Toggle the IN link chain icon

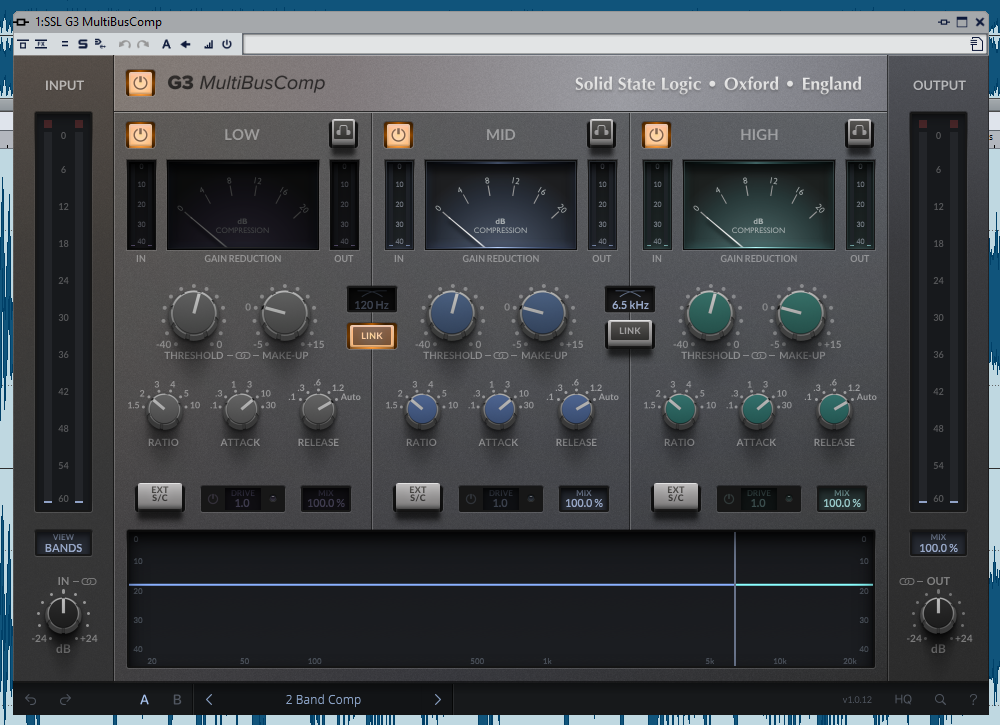click(x=89, y=582)
